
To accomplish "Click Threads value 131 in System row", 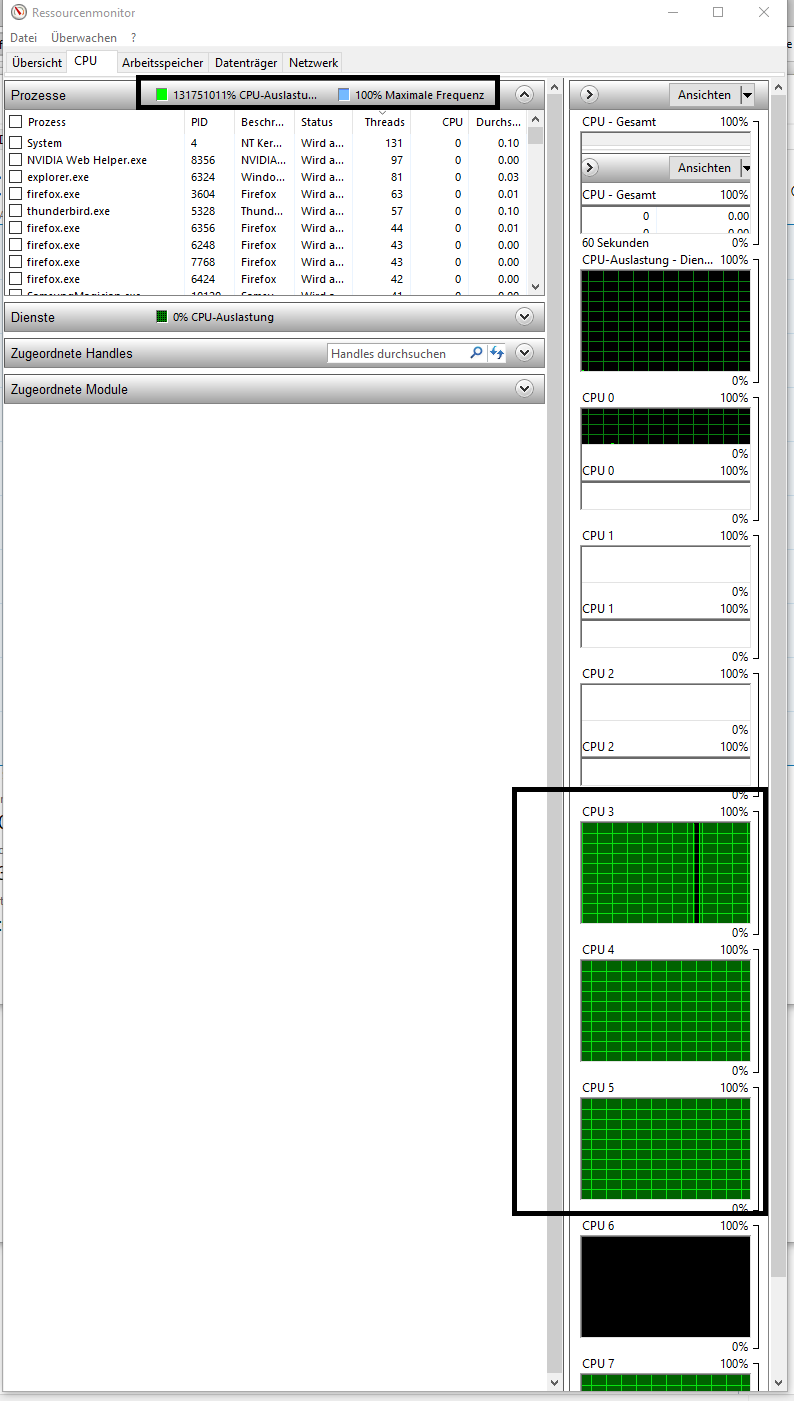I will point(394,143).
